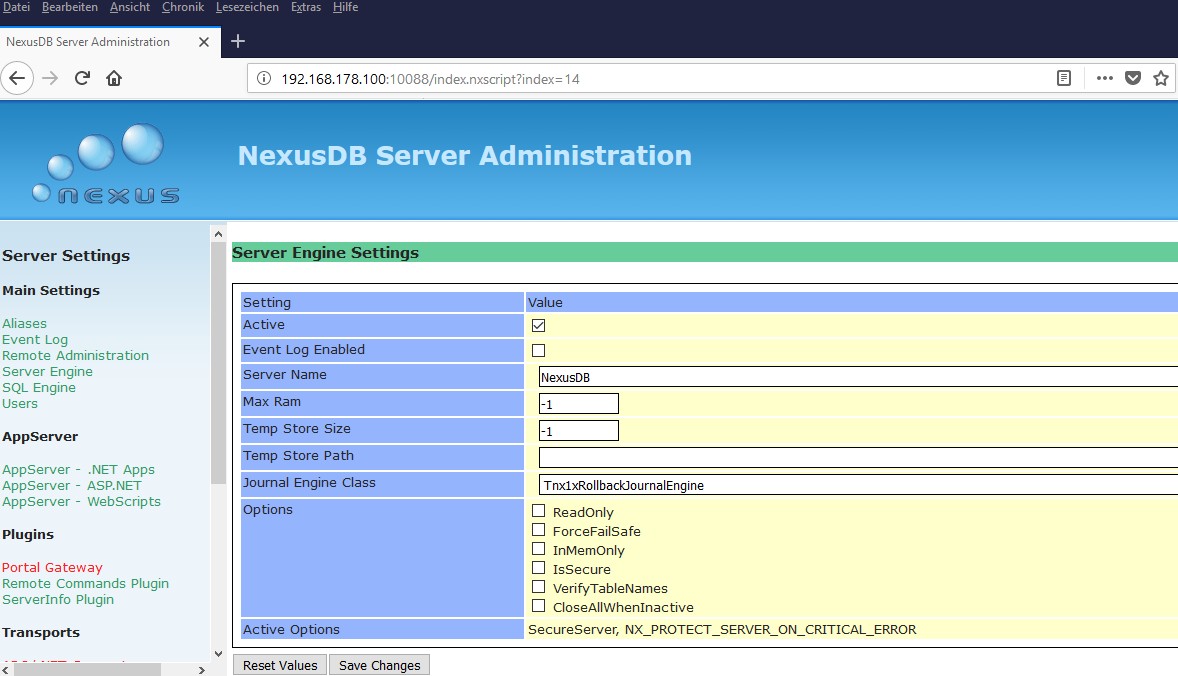Click sidebar horizontal scroll right arrow
This screenshot has width=1178, height=676.
pyautogui.click(x=201, y=669)
